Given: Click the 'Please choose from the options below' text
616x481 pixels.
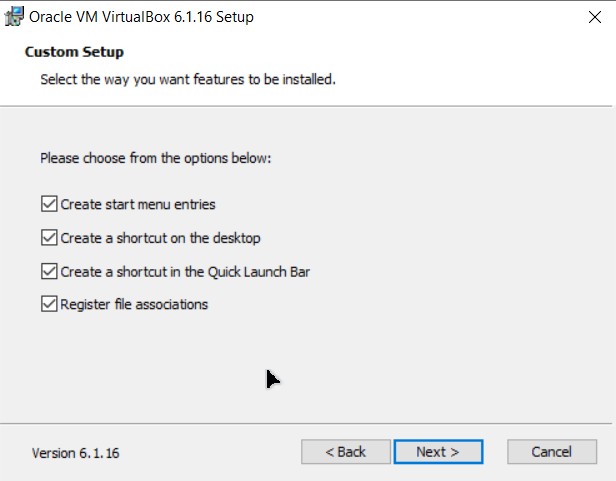Looking at the screenshot, I should point(156,158).
